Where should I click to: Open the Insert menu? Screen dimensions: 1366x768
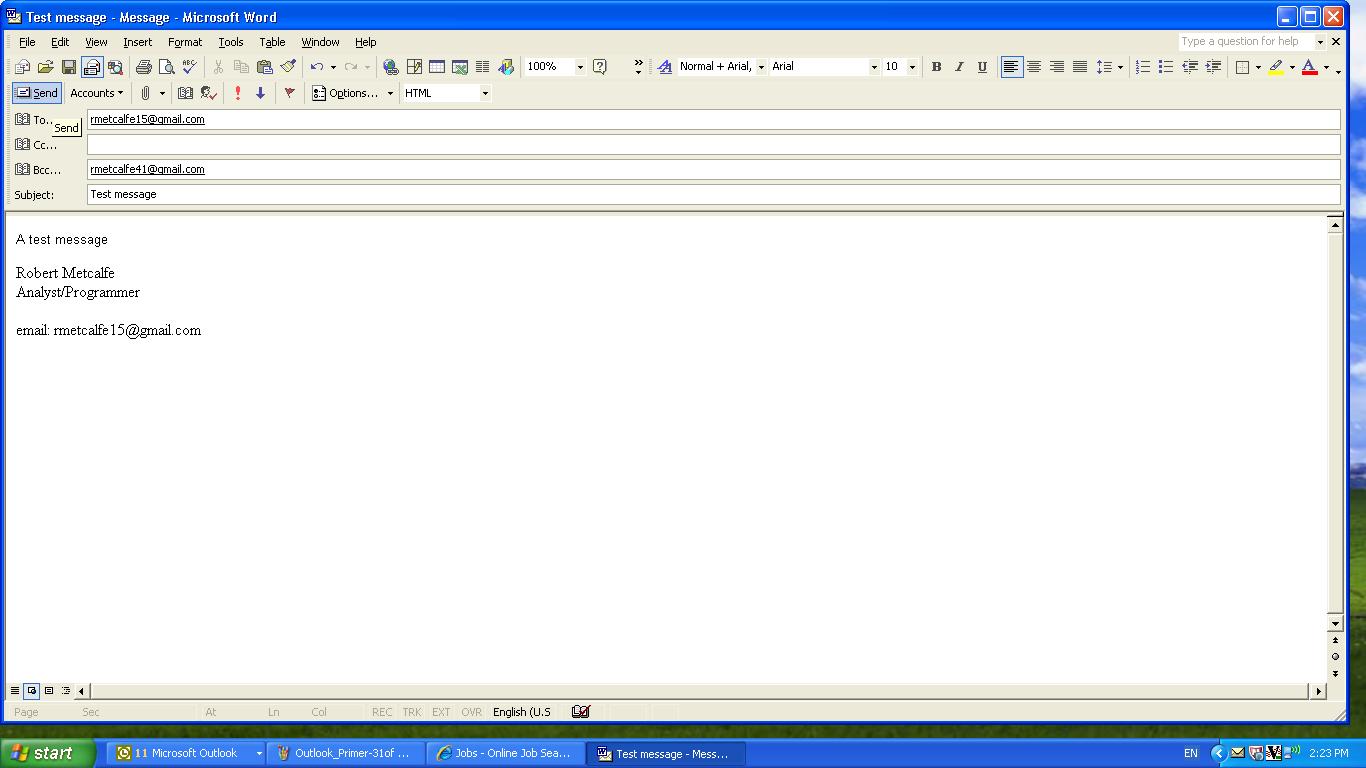(x=137, y=42)
